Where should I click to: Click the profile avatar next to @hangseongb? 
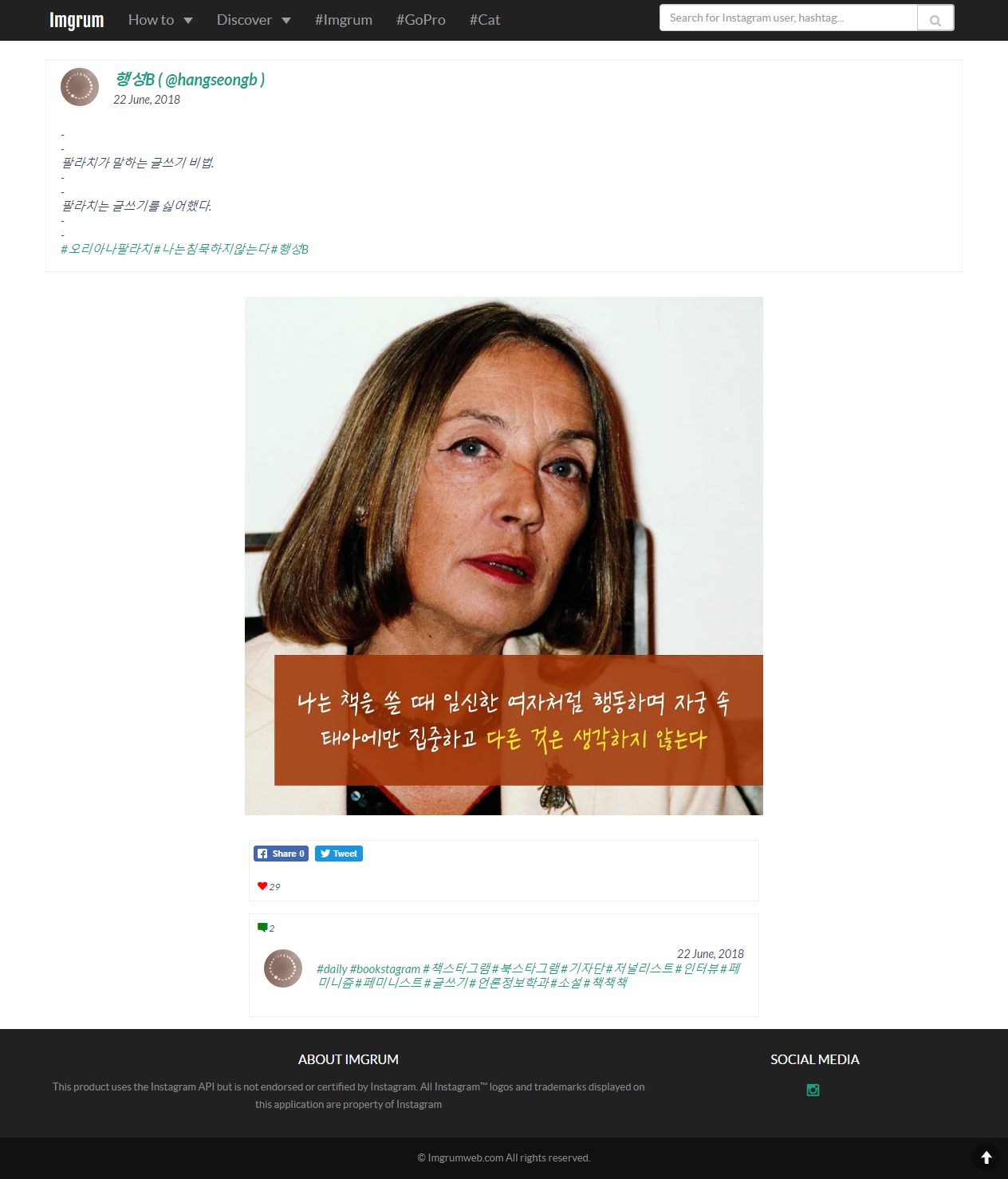click(80, 87)
